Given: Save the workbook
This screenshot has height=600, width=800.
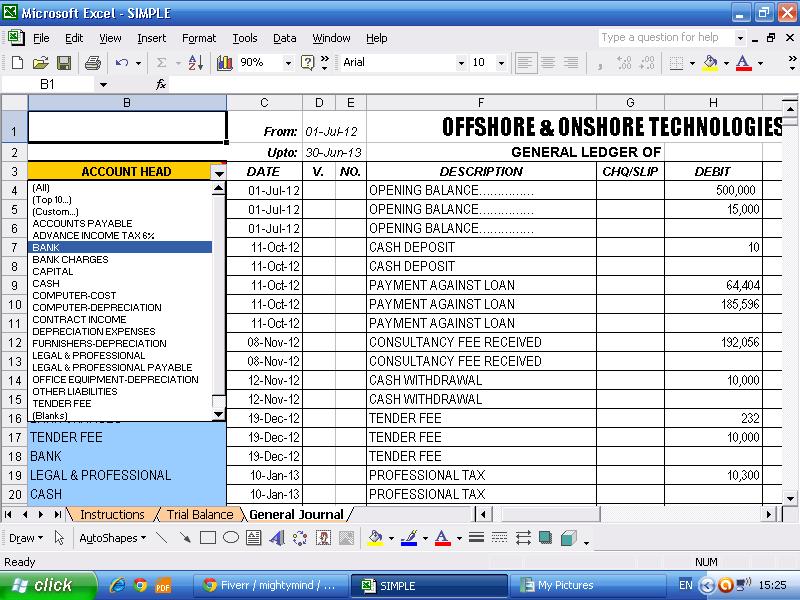Looking at the screenshot, I should click(x=64, y=62).
